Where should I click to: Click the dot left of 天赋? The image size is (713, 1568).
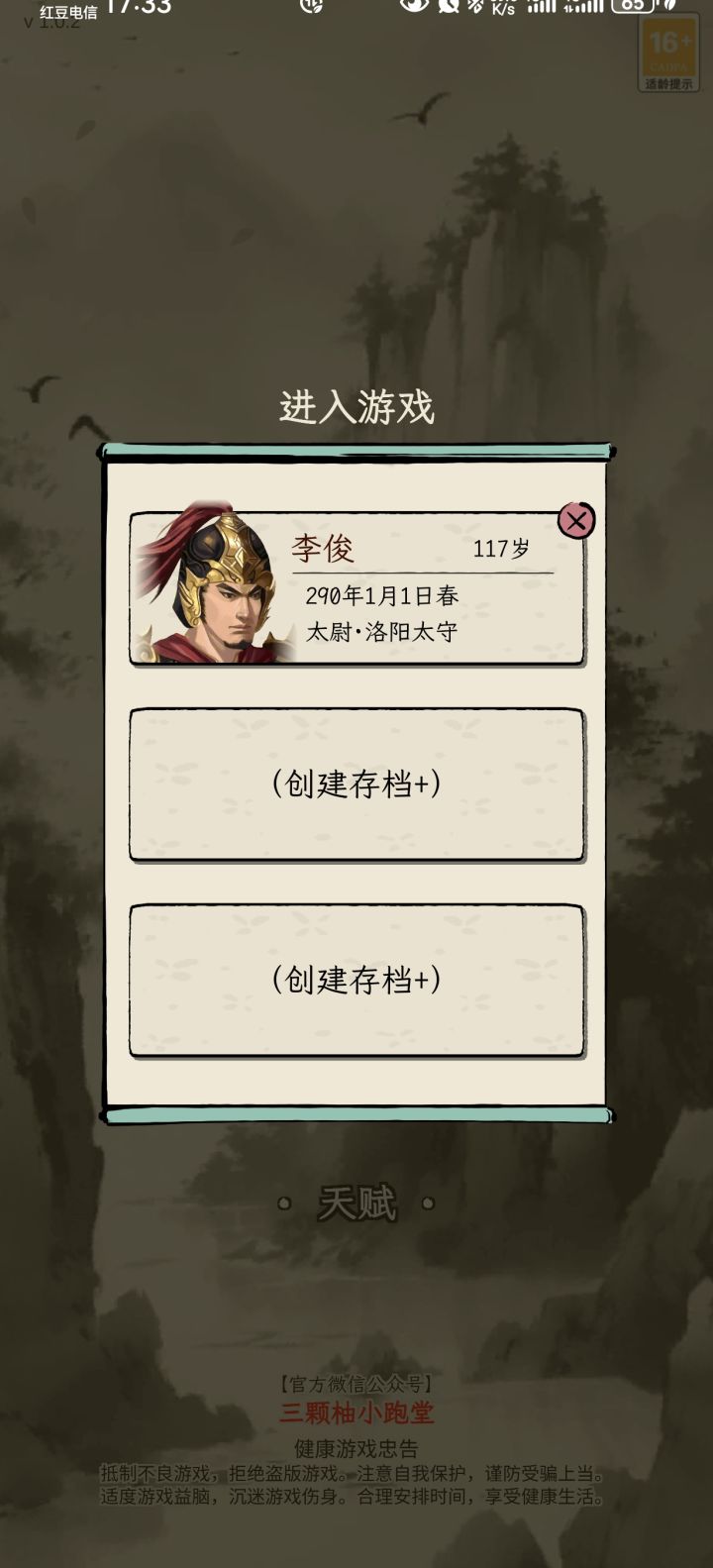(284, 1203)
